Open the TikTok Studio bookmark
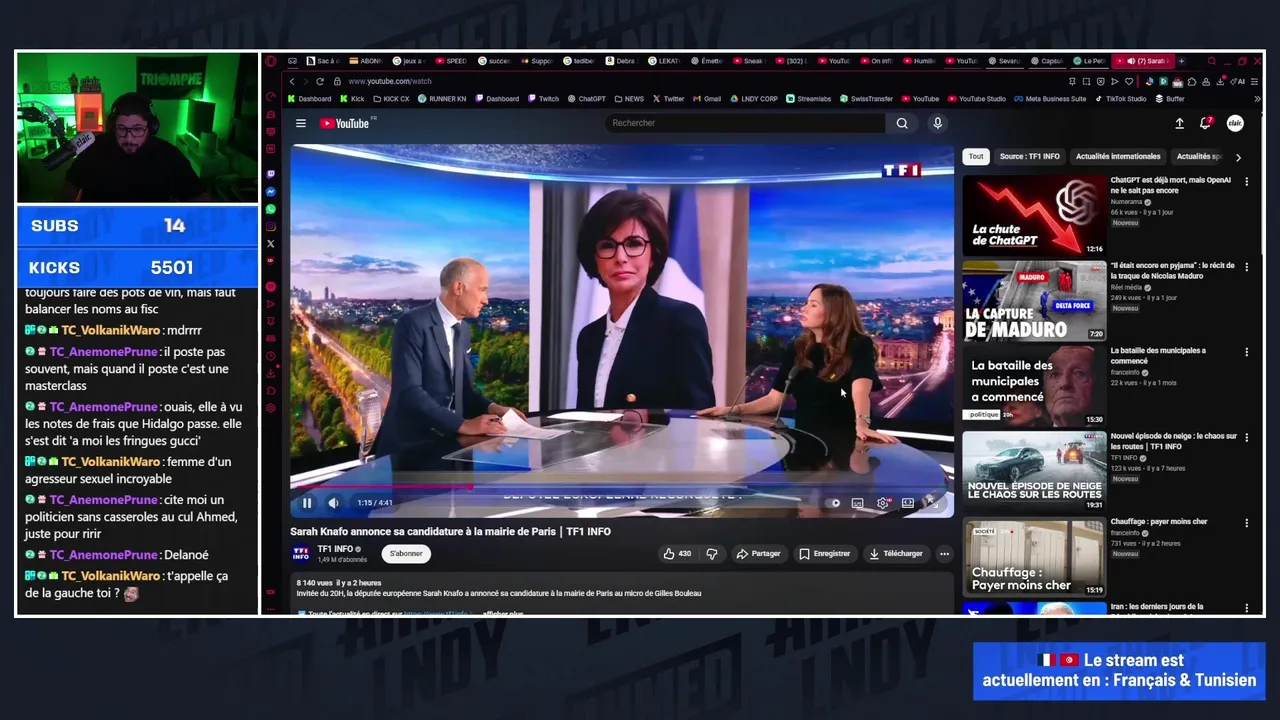The image size is (1280, 720). (1121, 99)
